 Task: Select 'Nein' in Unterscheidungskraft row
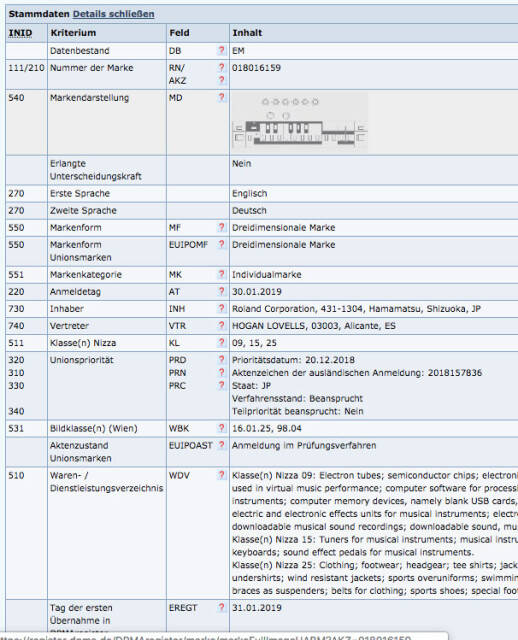(242, 164)
